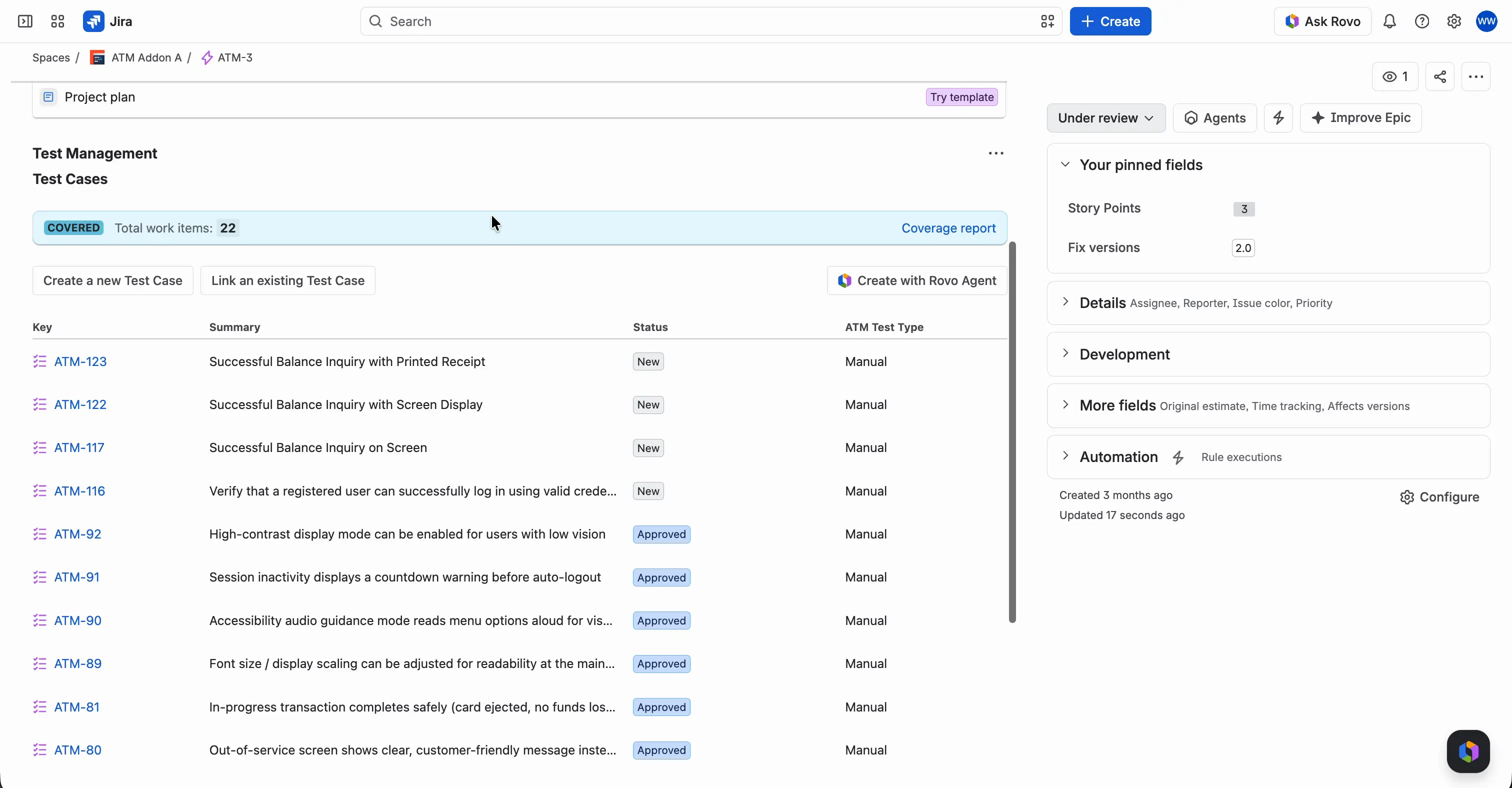Expand the More fields section

pyautogui.click(x=1065, y=405)
